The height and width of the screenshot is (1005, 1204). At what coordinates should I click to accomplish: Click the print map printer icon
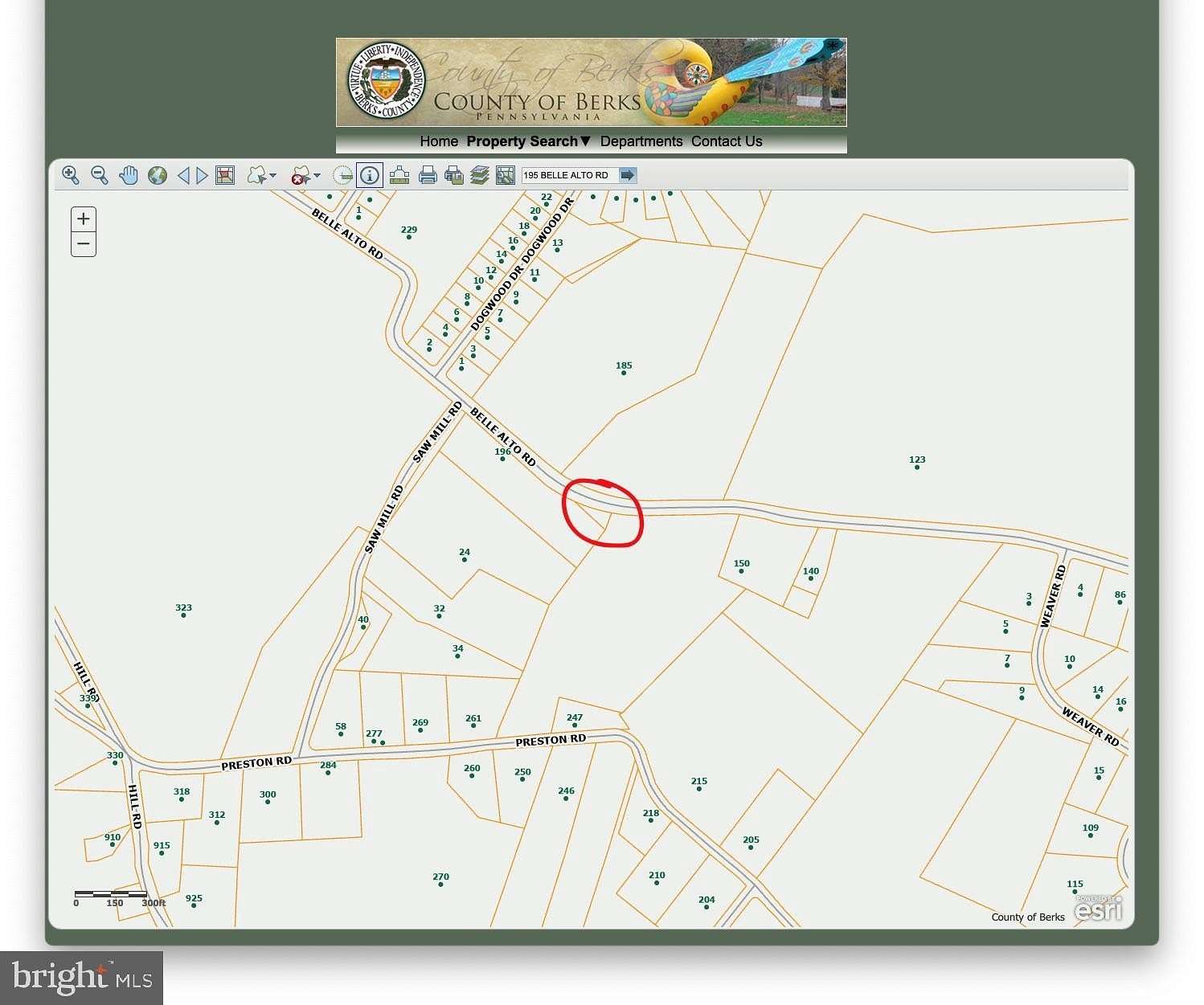pyautogui.click(x=428, y=175)
